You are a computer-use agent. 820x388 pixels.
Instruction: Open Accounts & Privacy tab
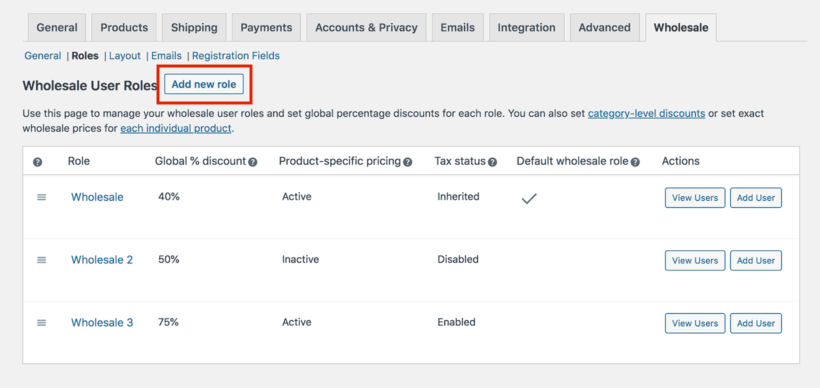coord(366,28)
